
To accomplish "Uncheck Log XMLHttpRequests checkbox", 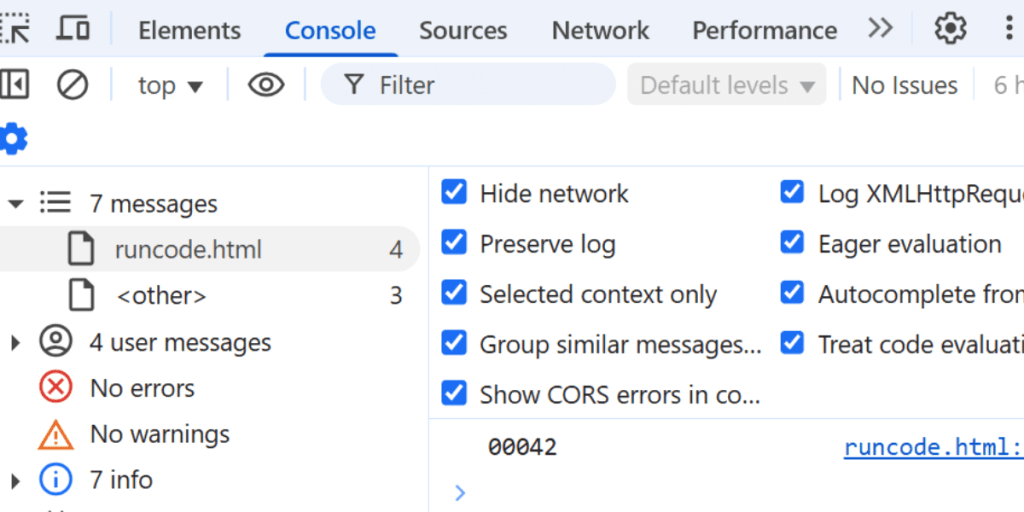I will 792,193.
